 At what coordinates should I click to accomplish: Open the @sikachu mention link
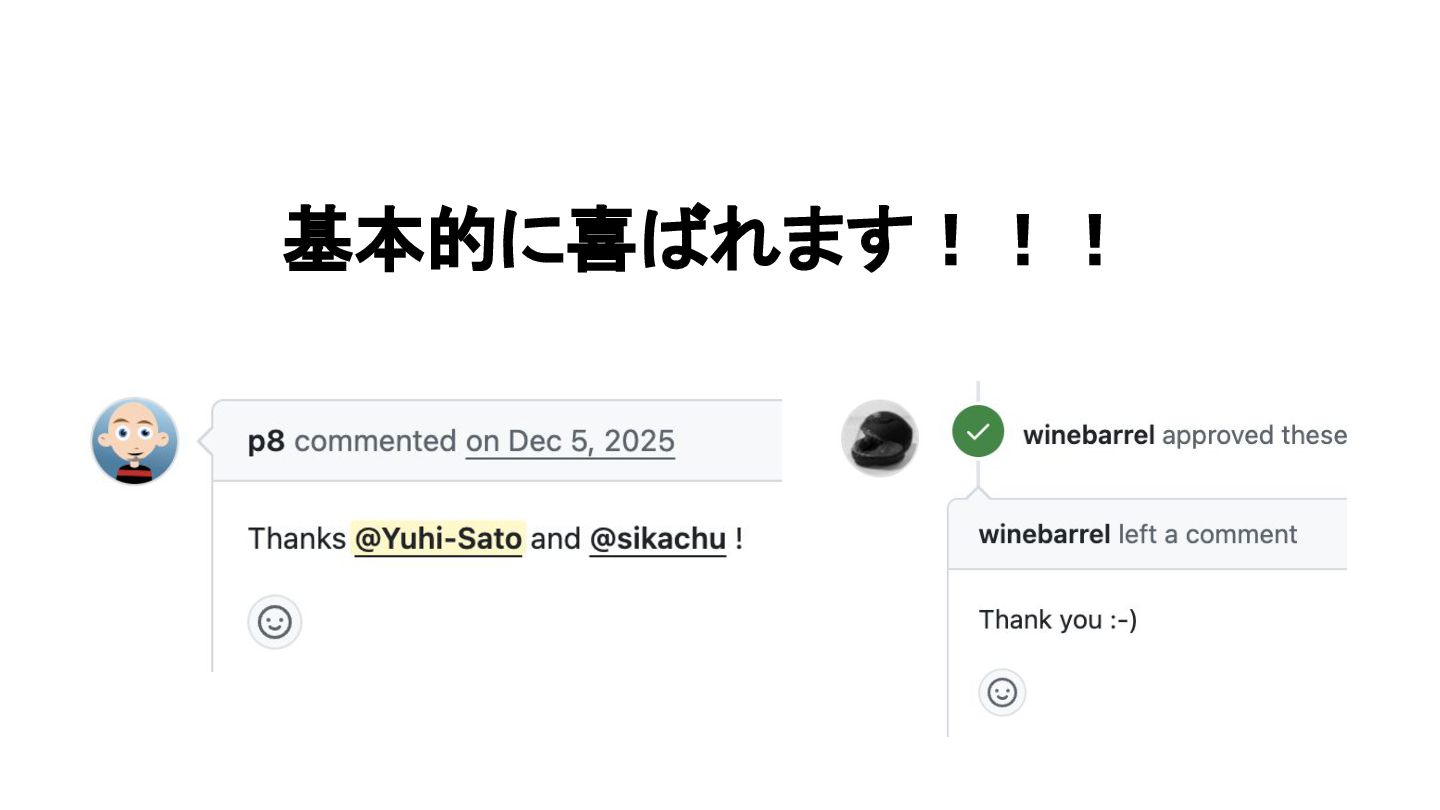pos(657,539)
